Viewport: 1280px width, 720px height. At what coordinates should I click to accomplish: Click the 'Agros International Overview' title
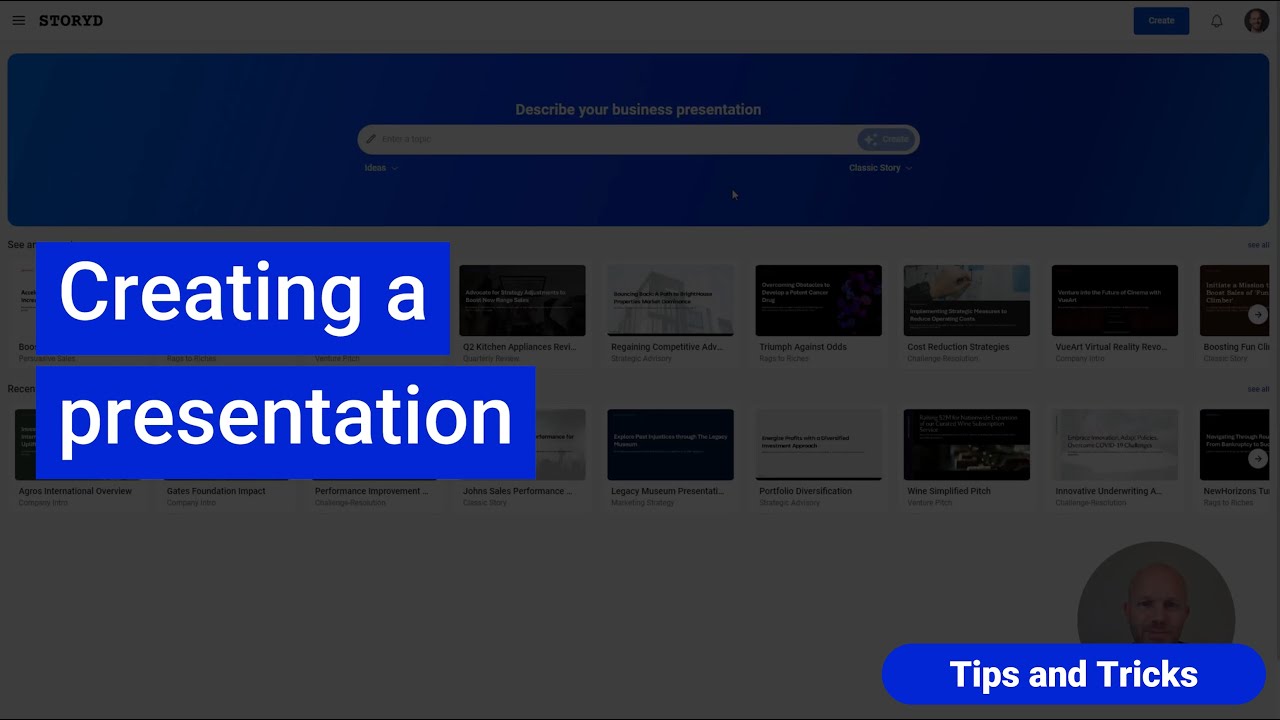click(75, 491)
